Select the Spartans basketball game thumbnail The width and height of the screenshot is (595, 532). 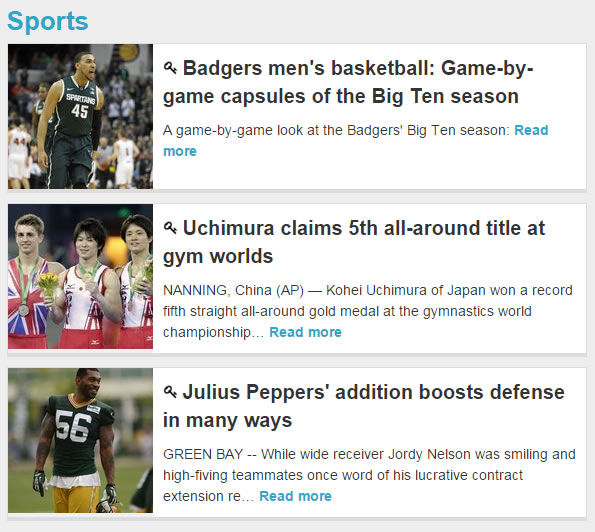[x=80, y=116]
